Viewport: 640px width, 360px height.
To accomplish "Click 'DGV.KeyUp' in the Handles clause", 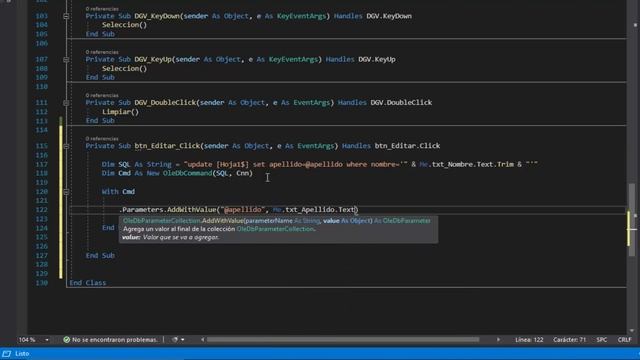I will point(377,60).
